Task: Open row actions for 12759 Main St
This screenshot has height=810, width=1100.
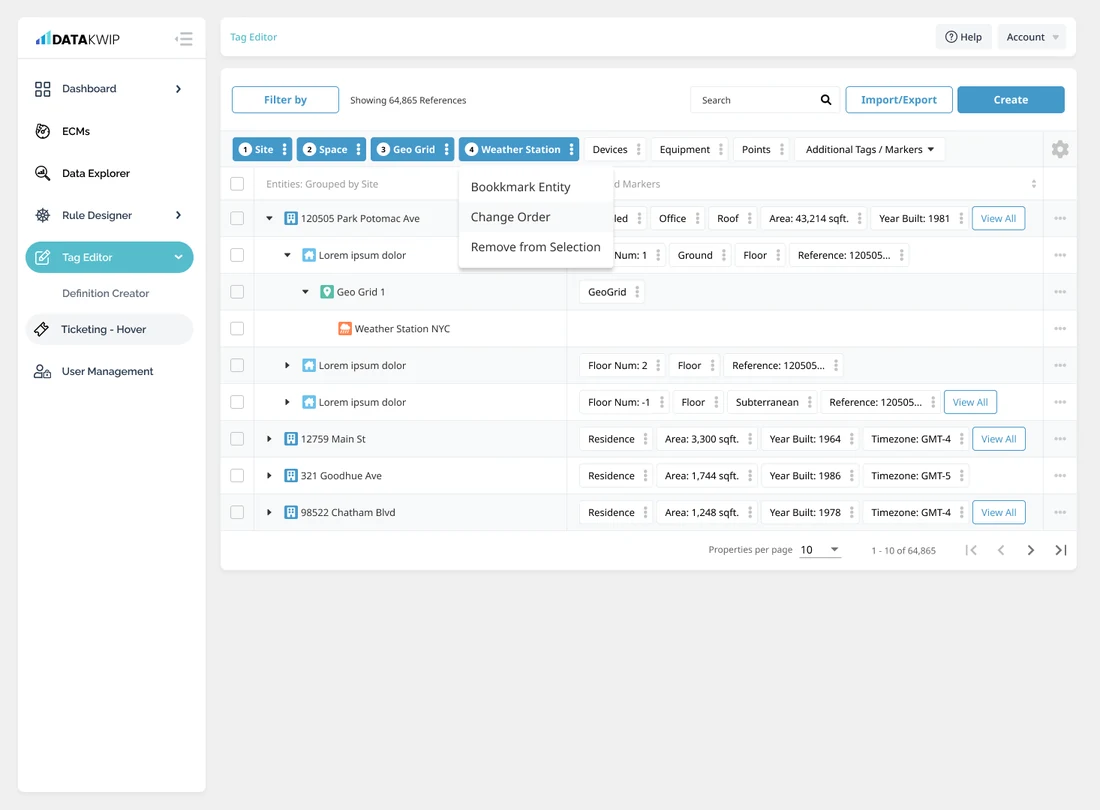Action: pyautogui.click(x=1060, y=439)
